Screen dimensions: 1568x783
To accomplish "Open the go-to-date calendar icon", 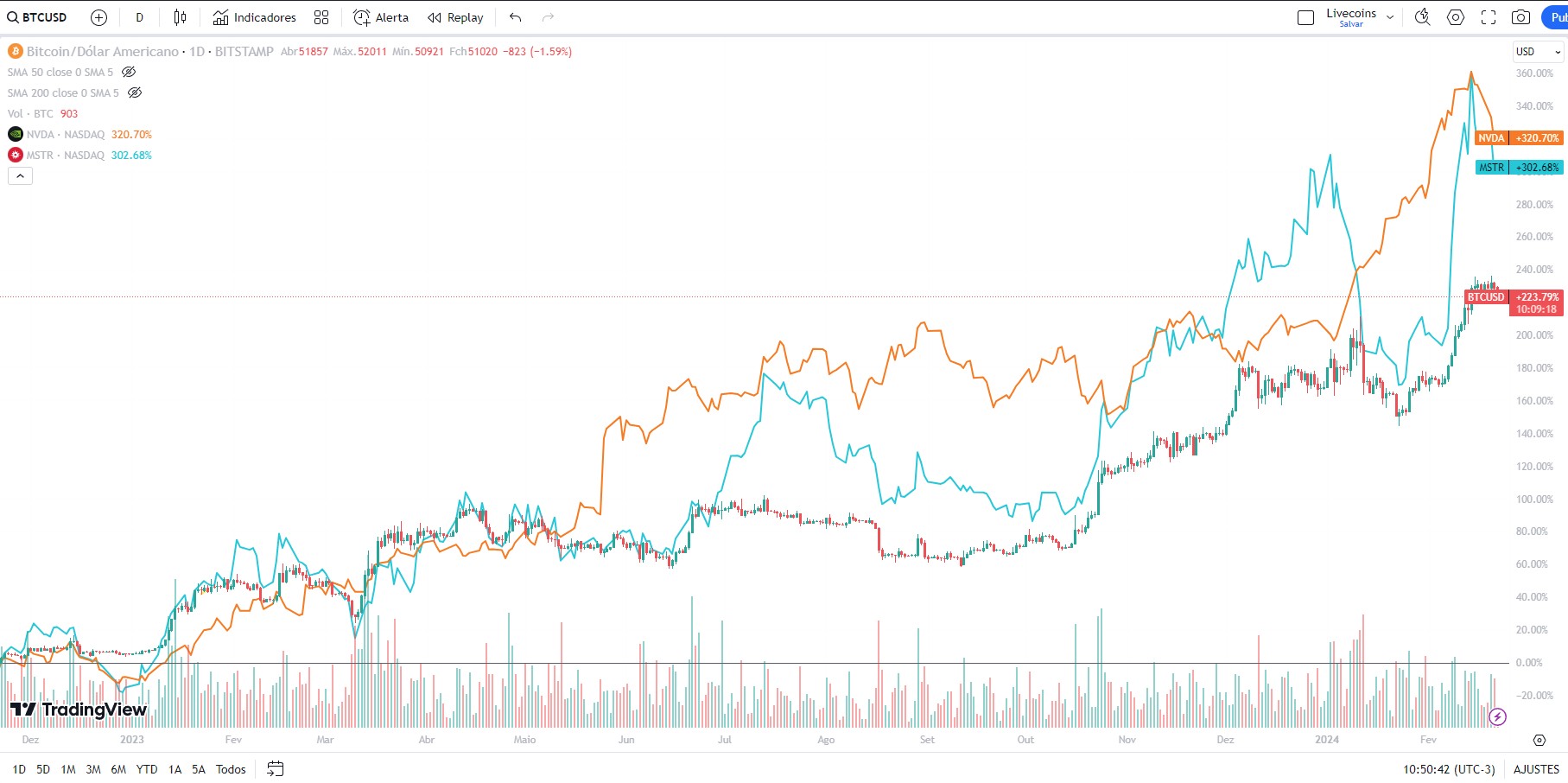I will (x=276, y=768).
